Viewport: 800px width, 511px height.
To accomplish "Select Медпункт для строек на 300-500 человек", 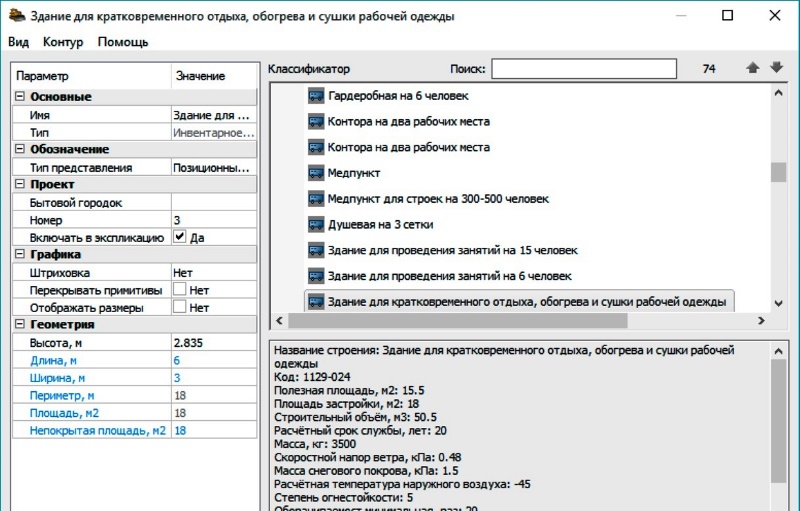I will point(438,198).
